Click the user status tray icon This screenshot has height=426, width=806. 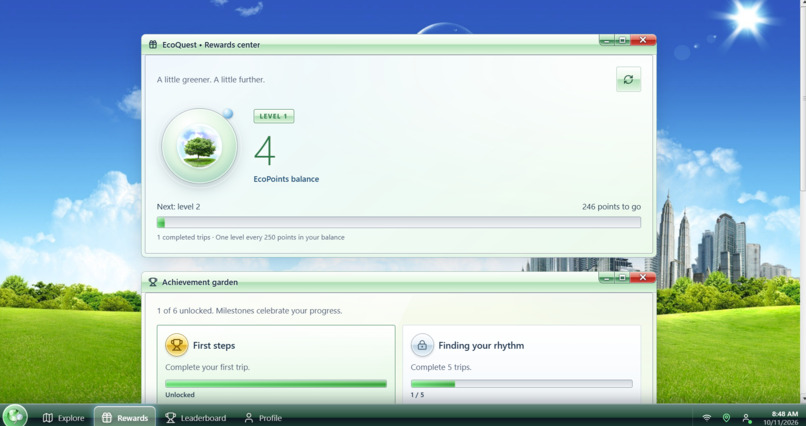[x=746, y=418]
